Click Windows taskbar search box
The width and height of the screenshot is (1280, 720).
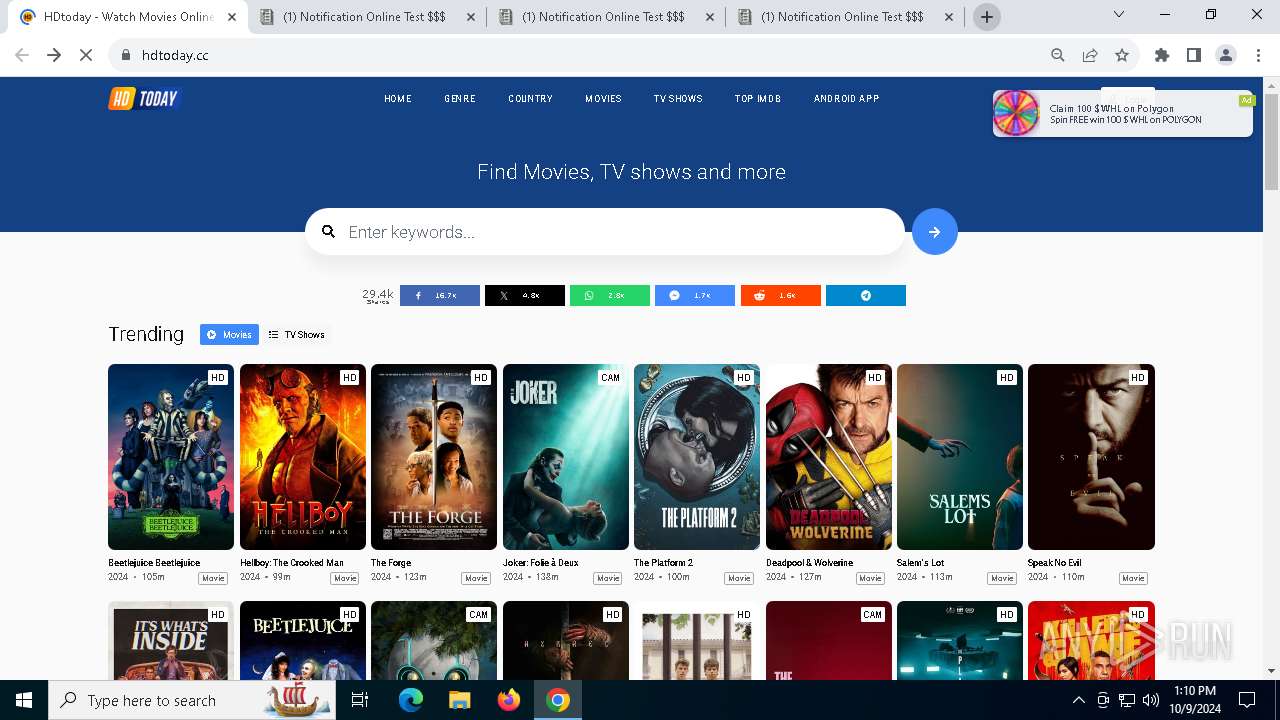[x=191, y=700]
